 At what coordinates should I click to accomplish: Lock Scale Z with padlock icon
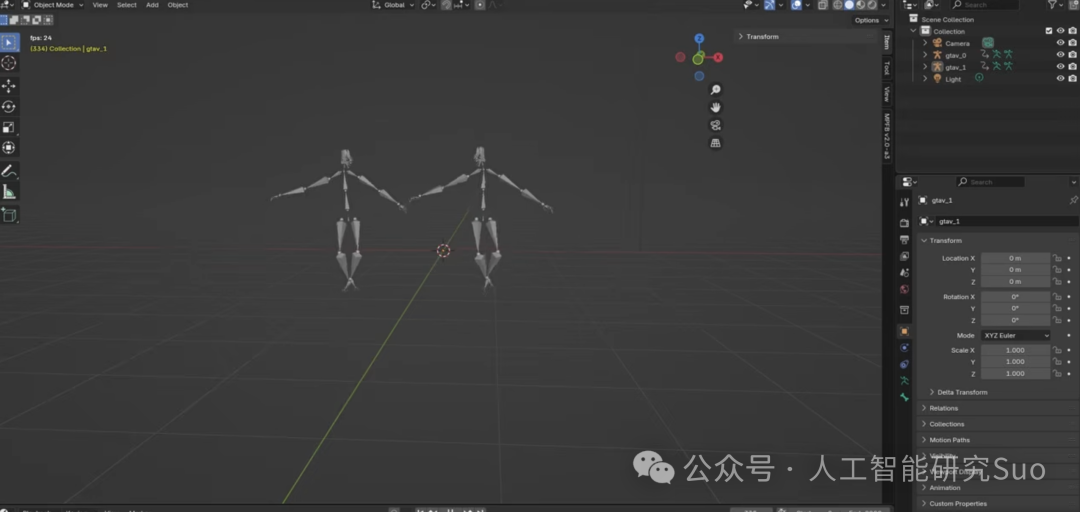[1057, 373]
